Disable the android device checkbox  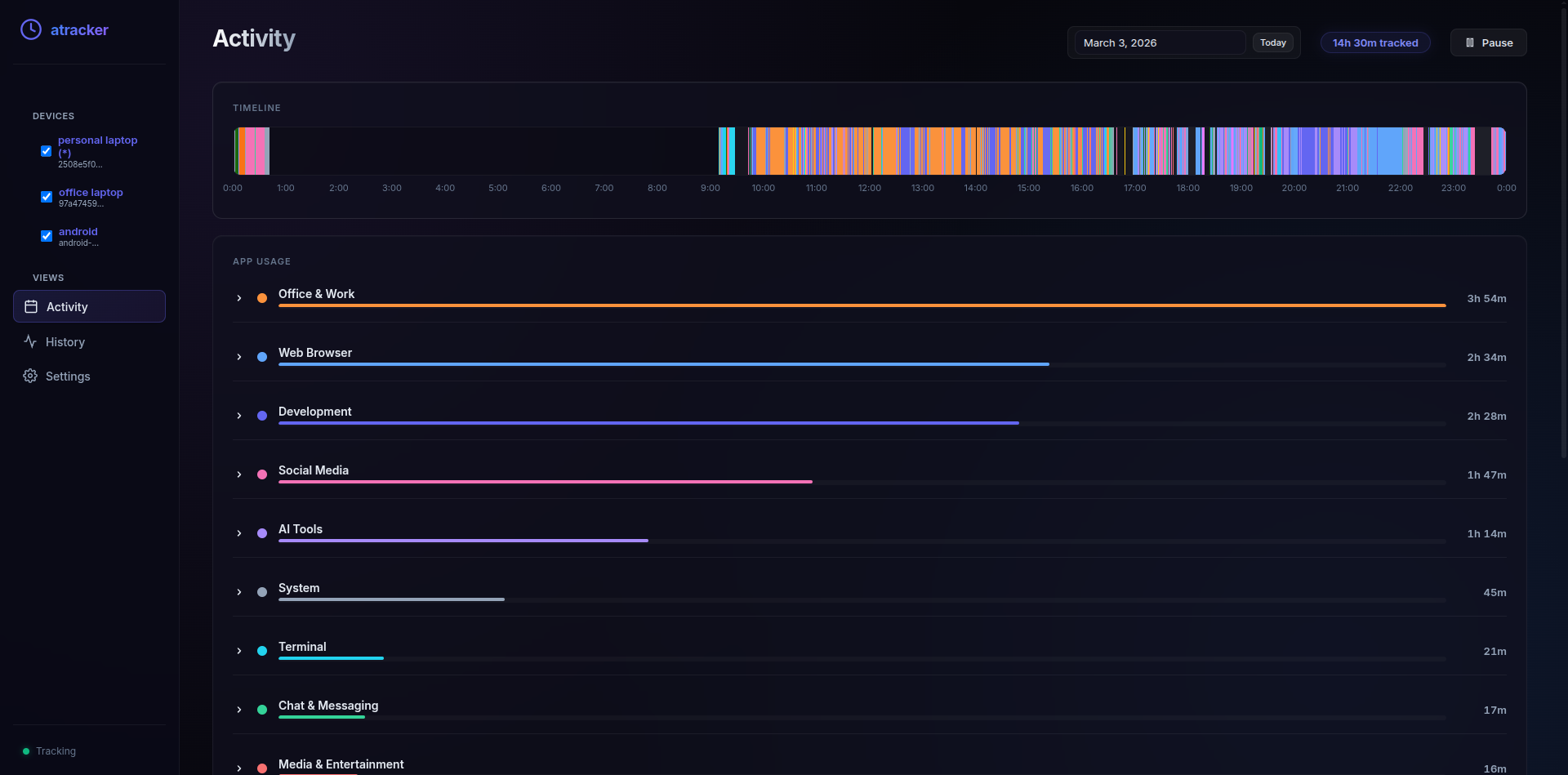47,236
